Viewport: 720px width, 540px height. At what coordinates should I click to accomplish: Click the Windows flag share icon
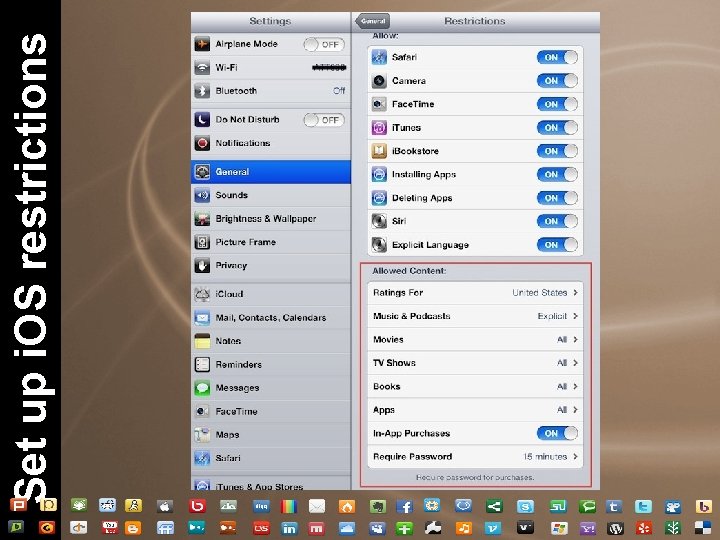coord(559,528)
